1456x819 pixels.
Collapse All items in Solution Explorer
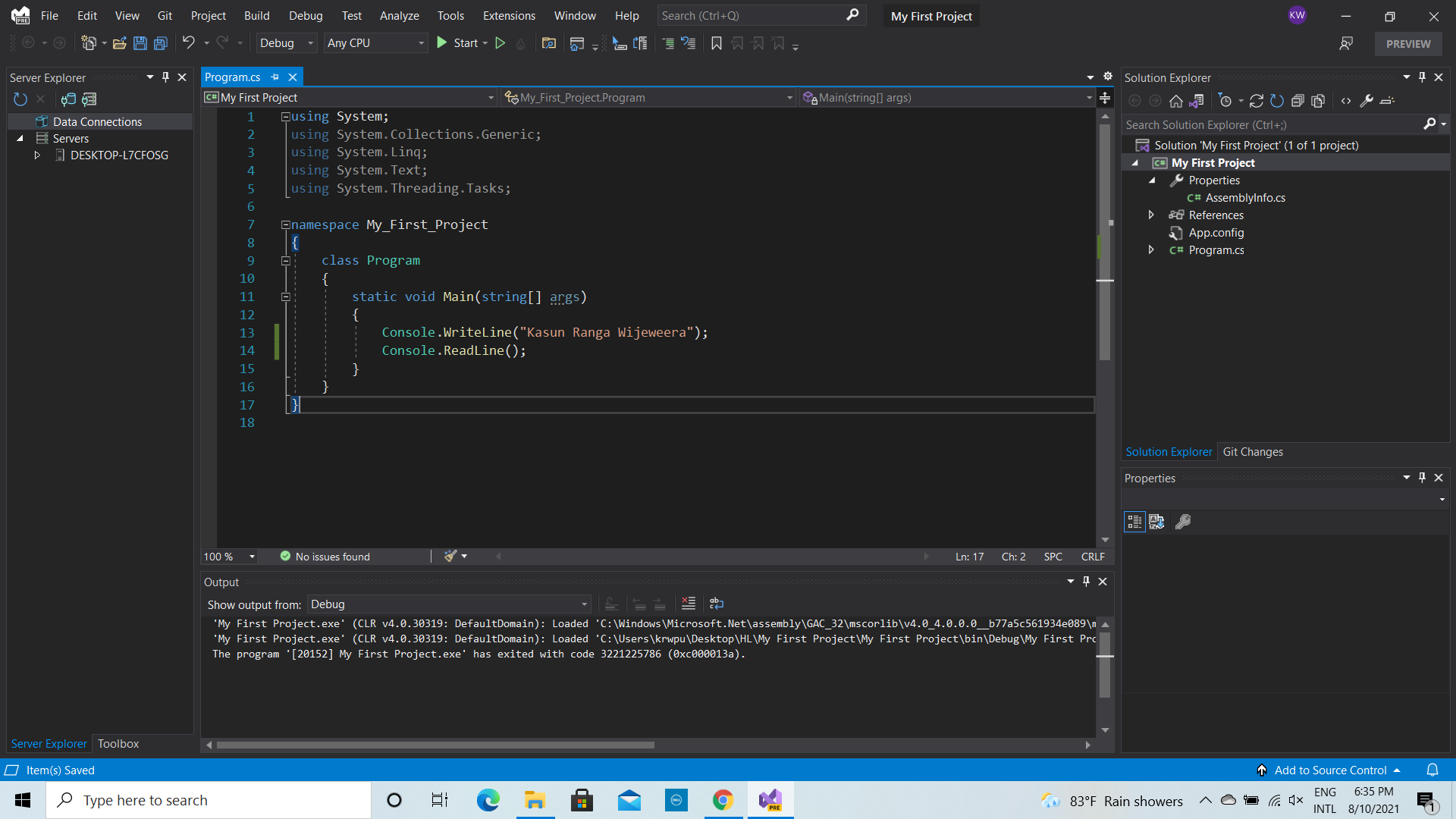(1298, 100)
